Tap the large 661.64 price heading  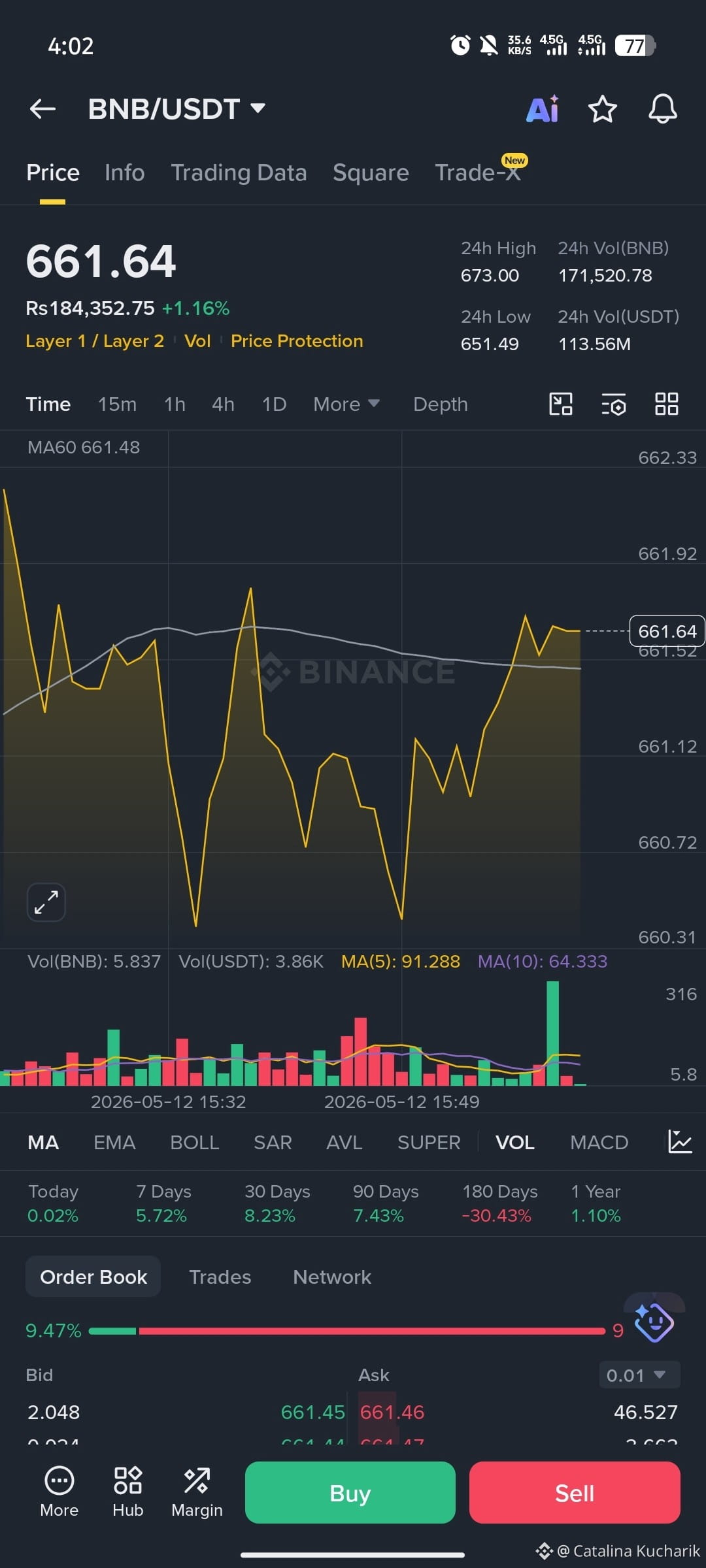(101, 261)
